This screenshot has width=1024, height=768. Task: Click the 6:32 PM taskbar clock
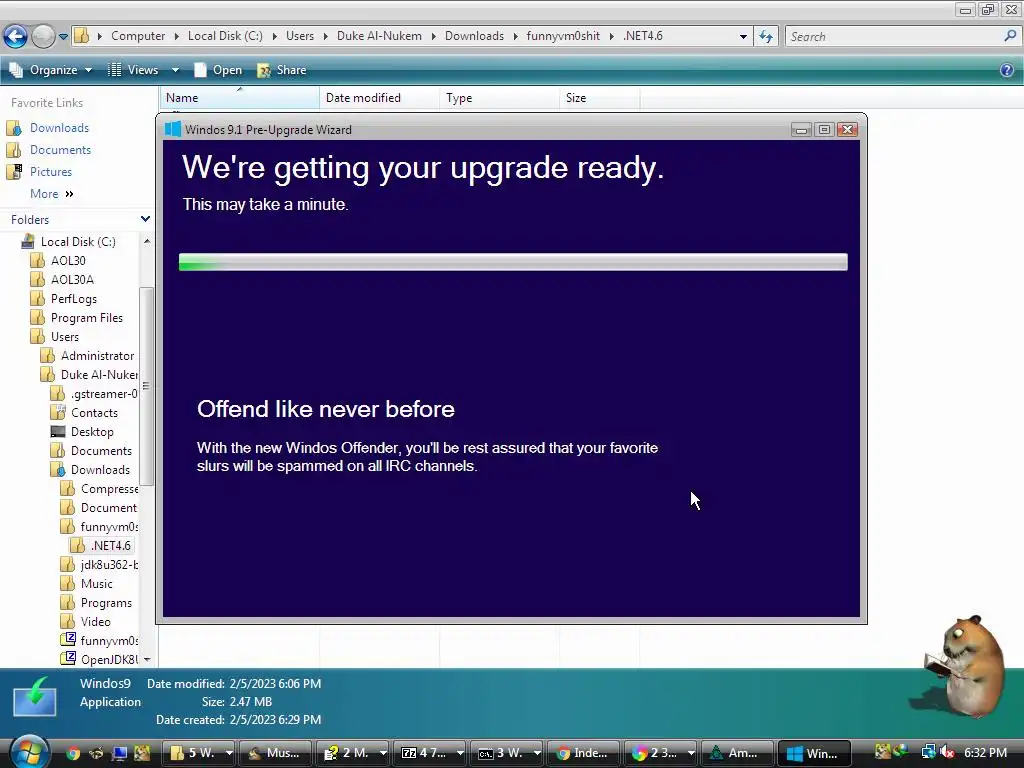[985, 752]
